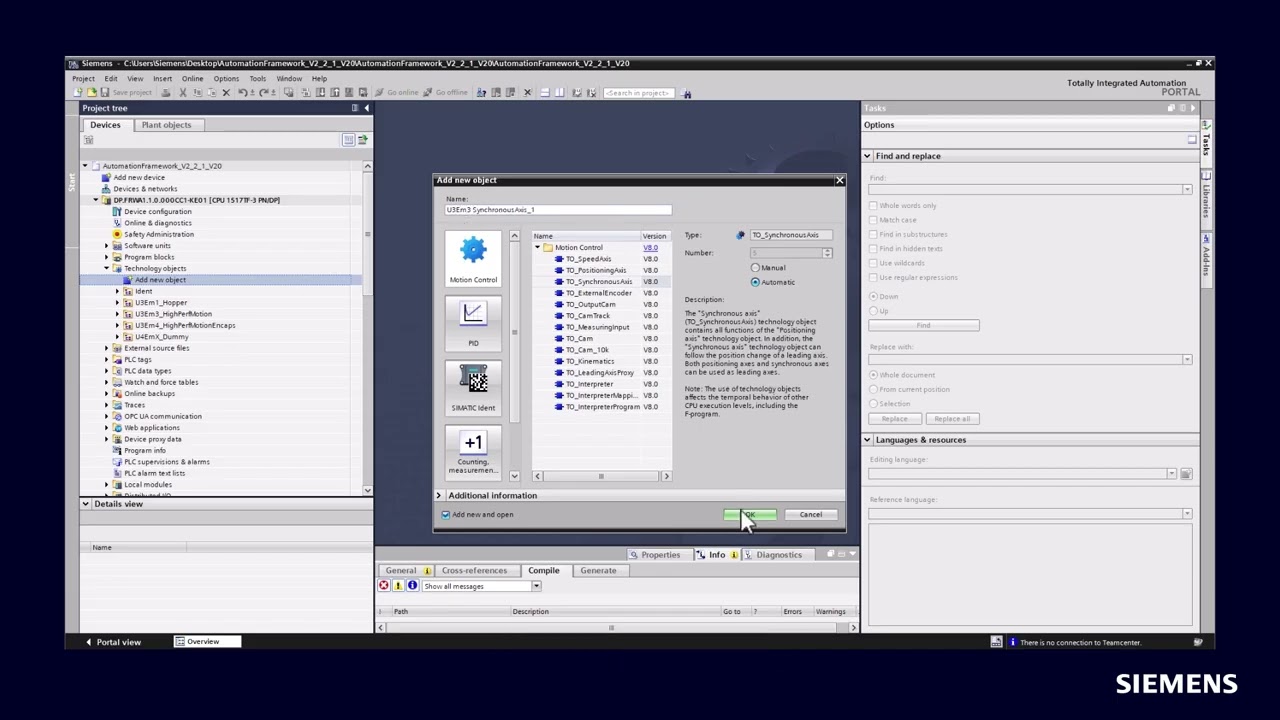Click the Redo arrow icon in toolbar
Screen dimensions: 1280x720
point(264,93)
